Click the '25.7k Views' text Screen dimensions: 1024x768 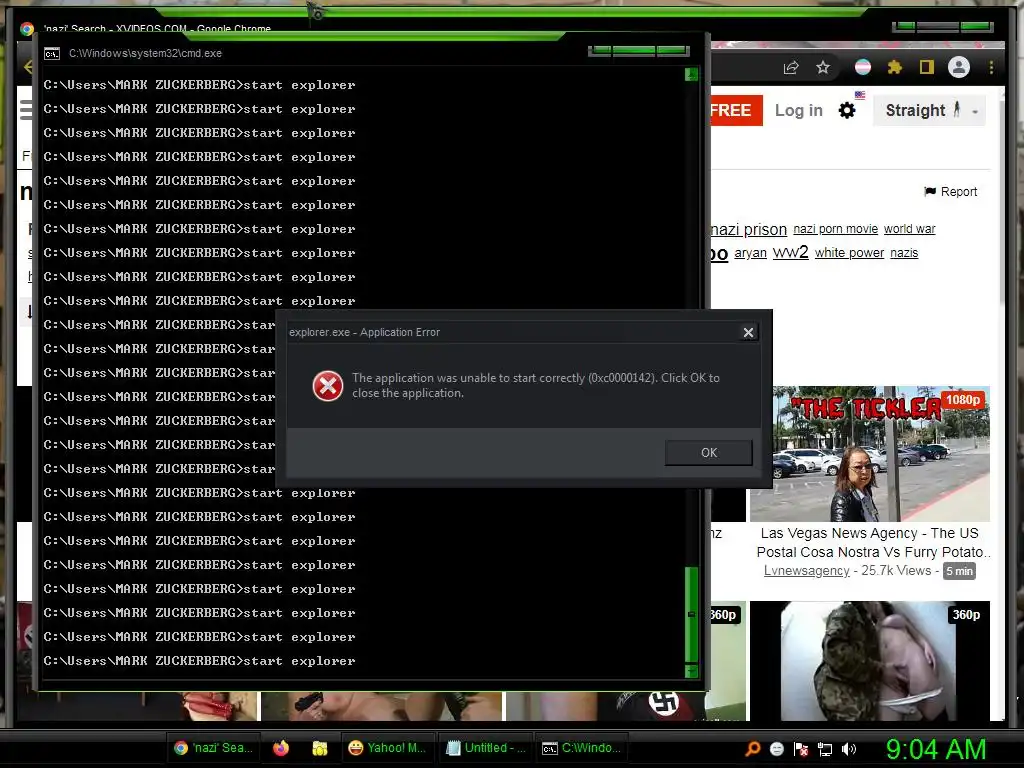coord(896,571)
